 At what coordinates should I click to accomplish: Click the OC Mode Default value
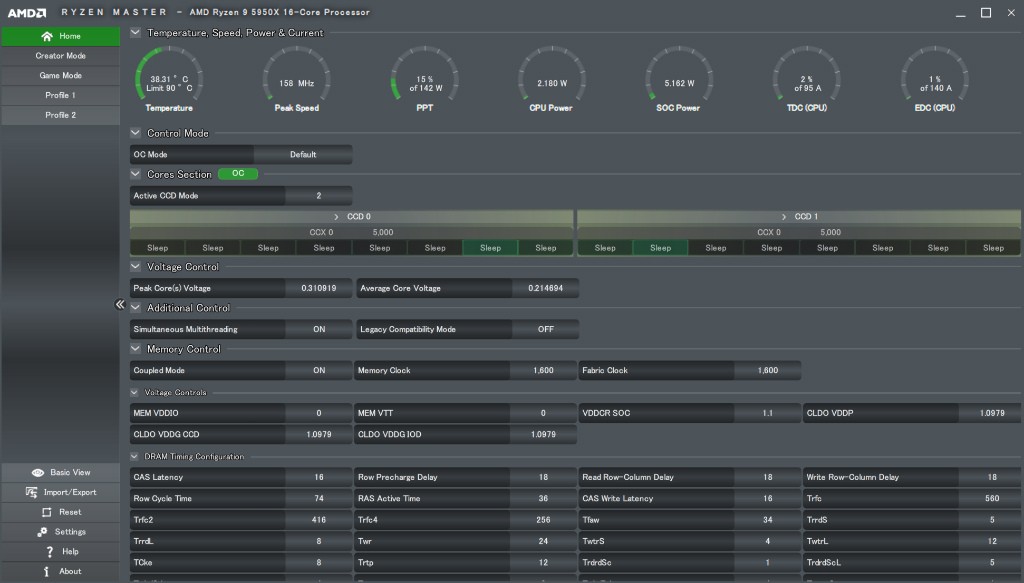click(x=302, y=155)
